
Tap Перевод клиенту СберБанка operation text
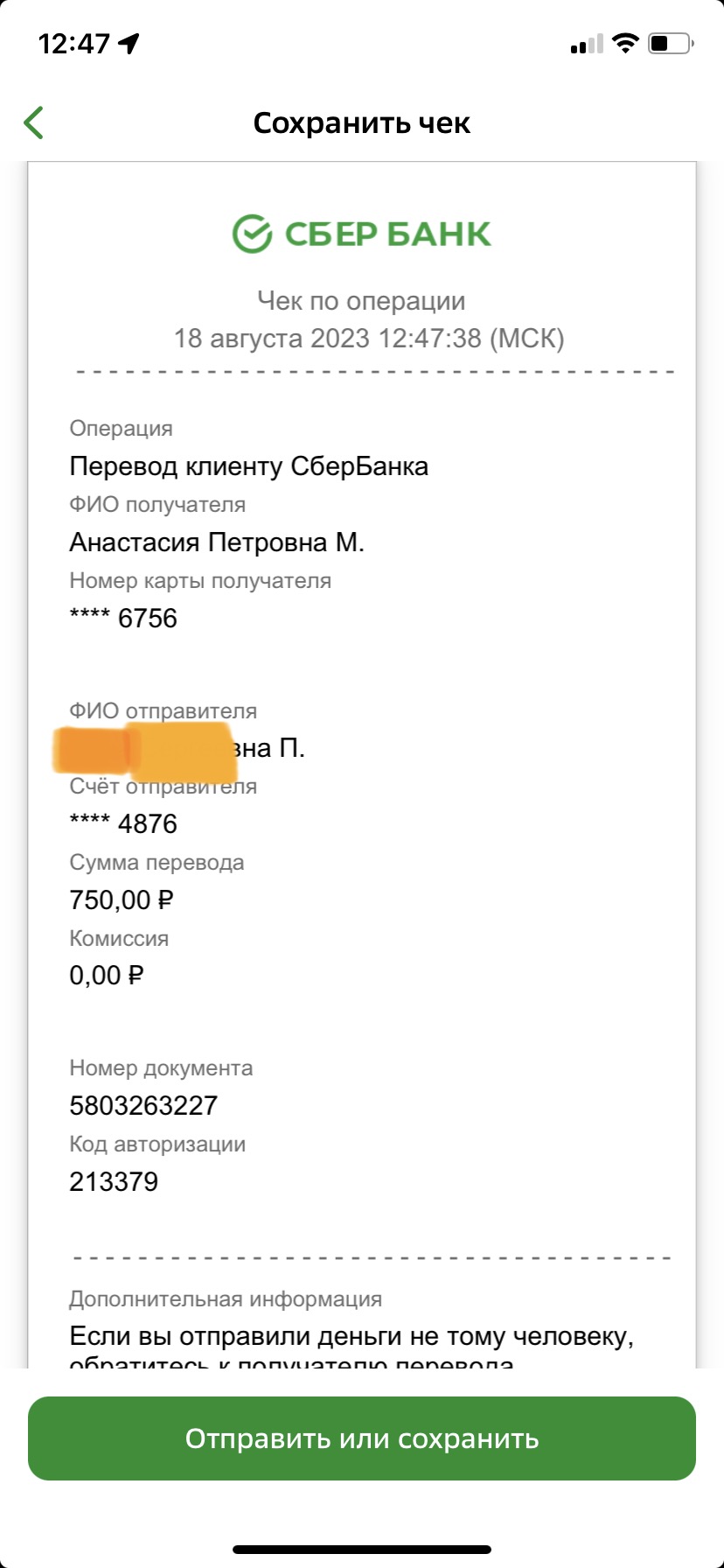[x=249, y=466]
